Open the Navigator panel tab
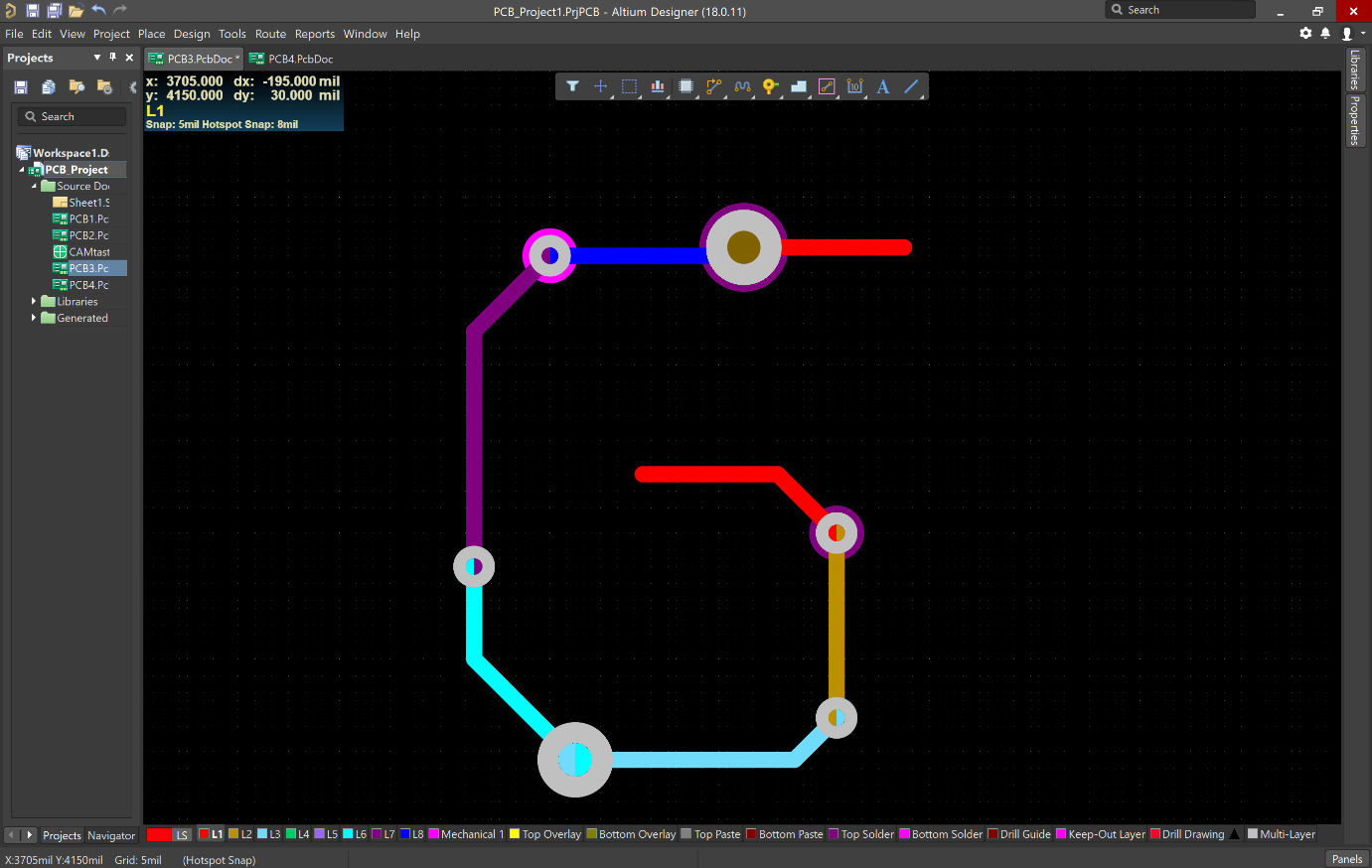This screenshot has height=868, width=1372. pyautogui.click(x=111, y=835)
